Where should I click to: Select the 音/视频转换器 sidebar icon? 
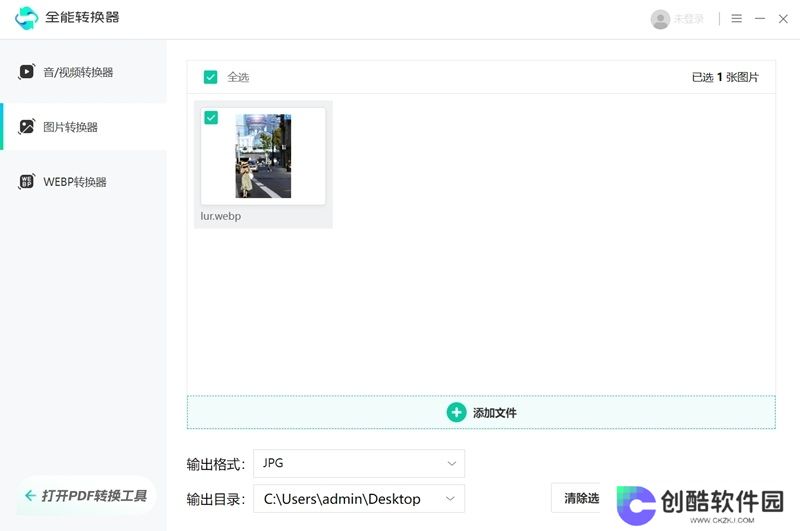[27, 72]
